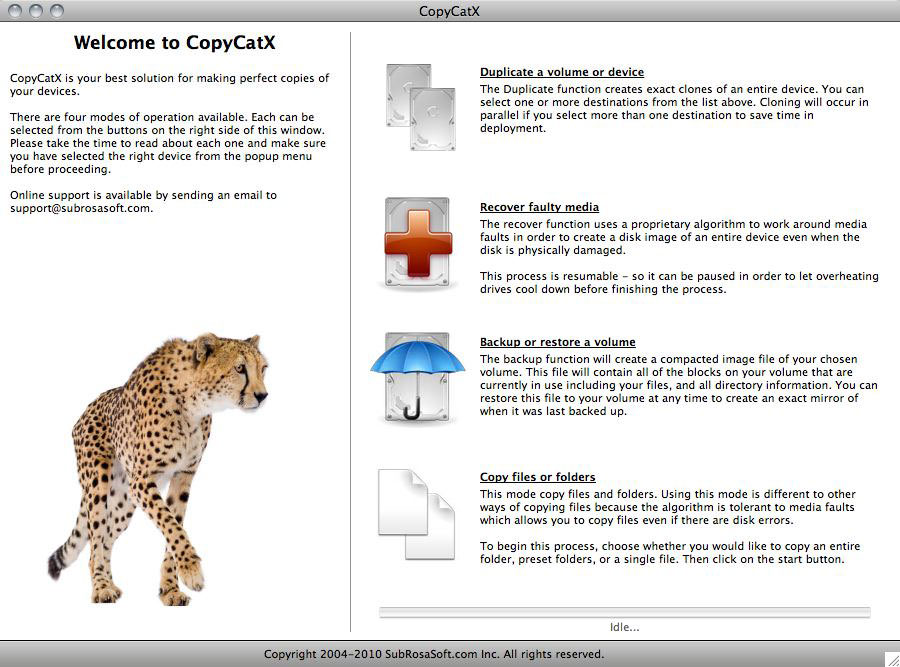
Task: Click the blue umbrella Backup icon
Action: point(417,378)
